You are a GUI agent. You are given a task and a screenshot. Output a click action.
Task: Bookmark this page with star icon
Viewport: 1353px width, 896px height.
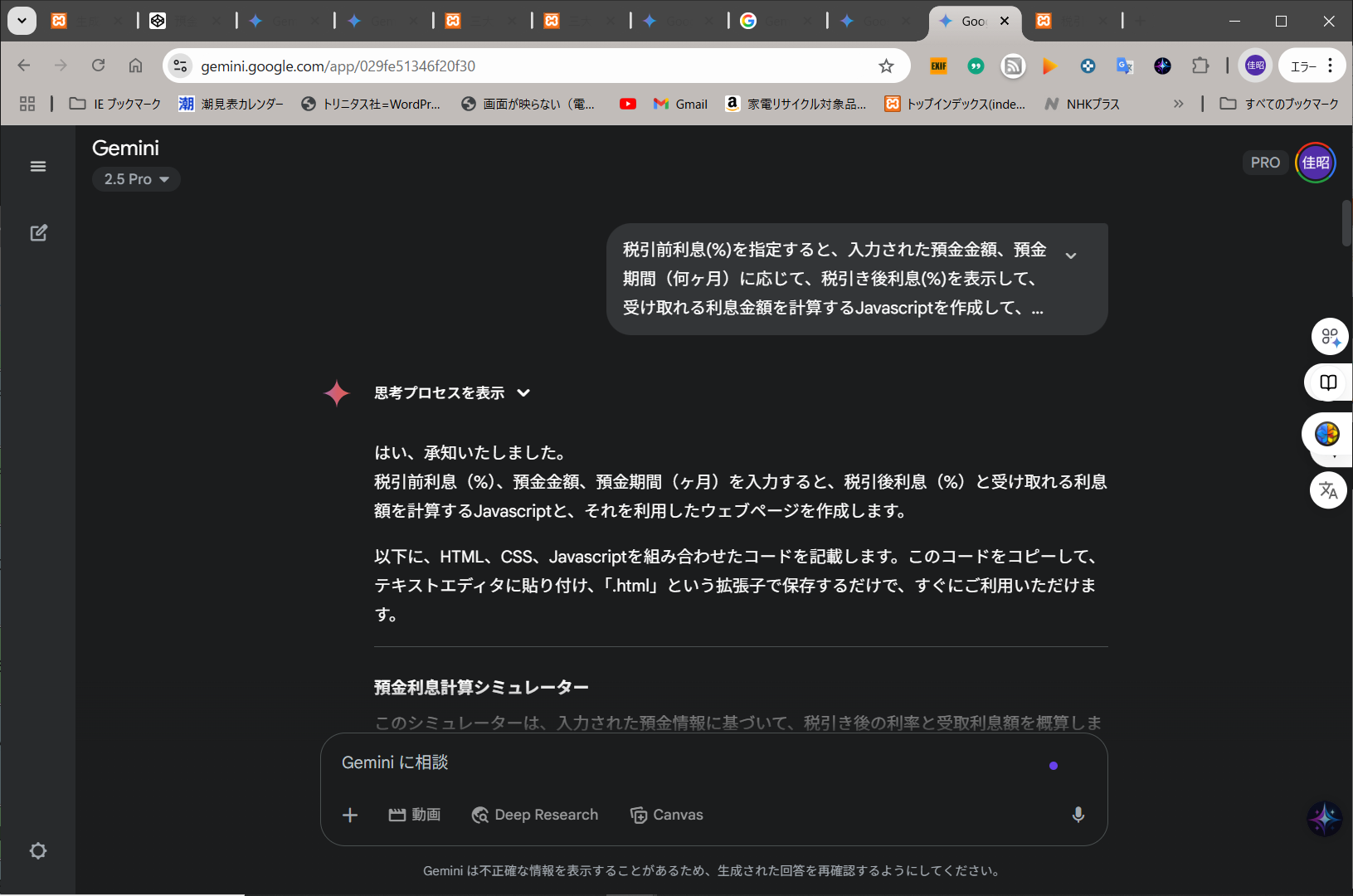click(x=886, y=66)
